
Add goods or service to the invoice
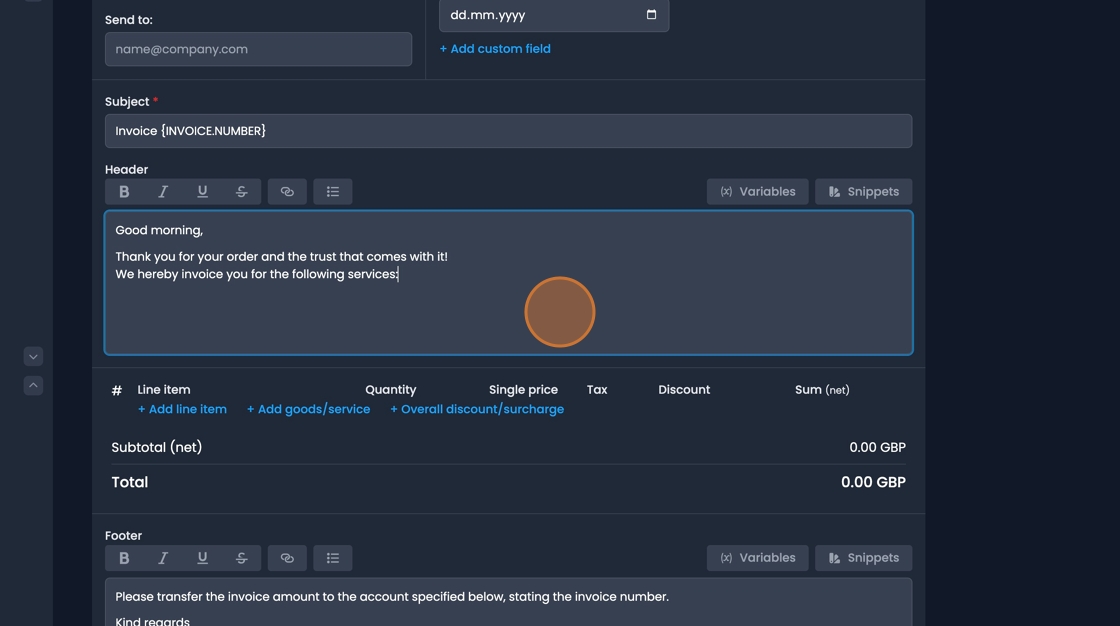tap(308, 408)
